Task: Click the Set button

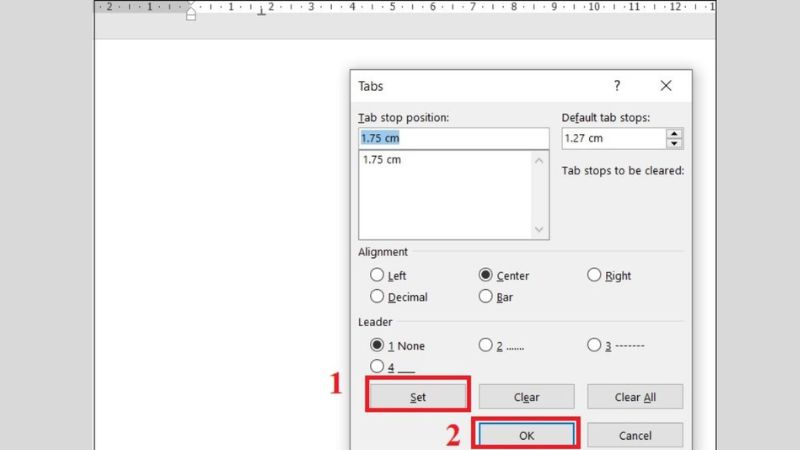Action: tap(418, 396)
